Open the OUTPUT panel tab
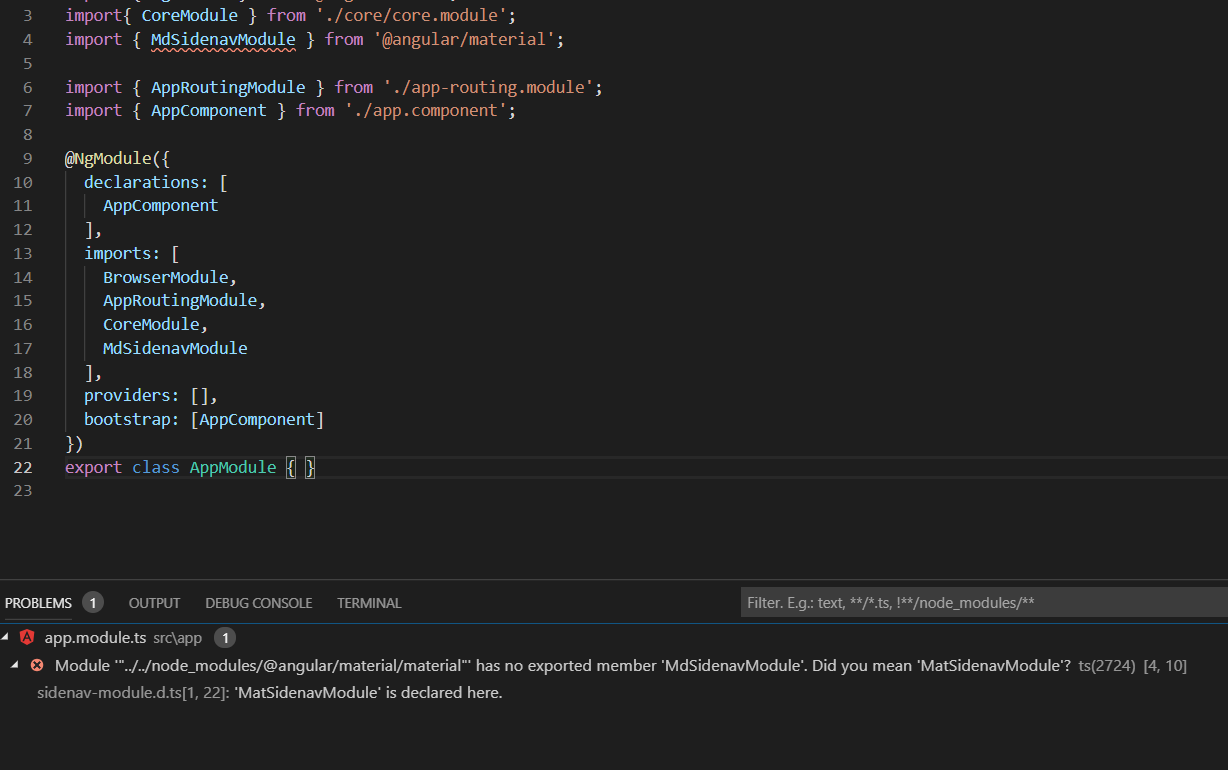The height and width of the screenshot is (770, 1228). click(154, 603)
